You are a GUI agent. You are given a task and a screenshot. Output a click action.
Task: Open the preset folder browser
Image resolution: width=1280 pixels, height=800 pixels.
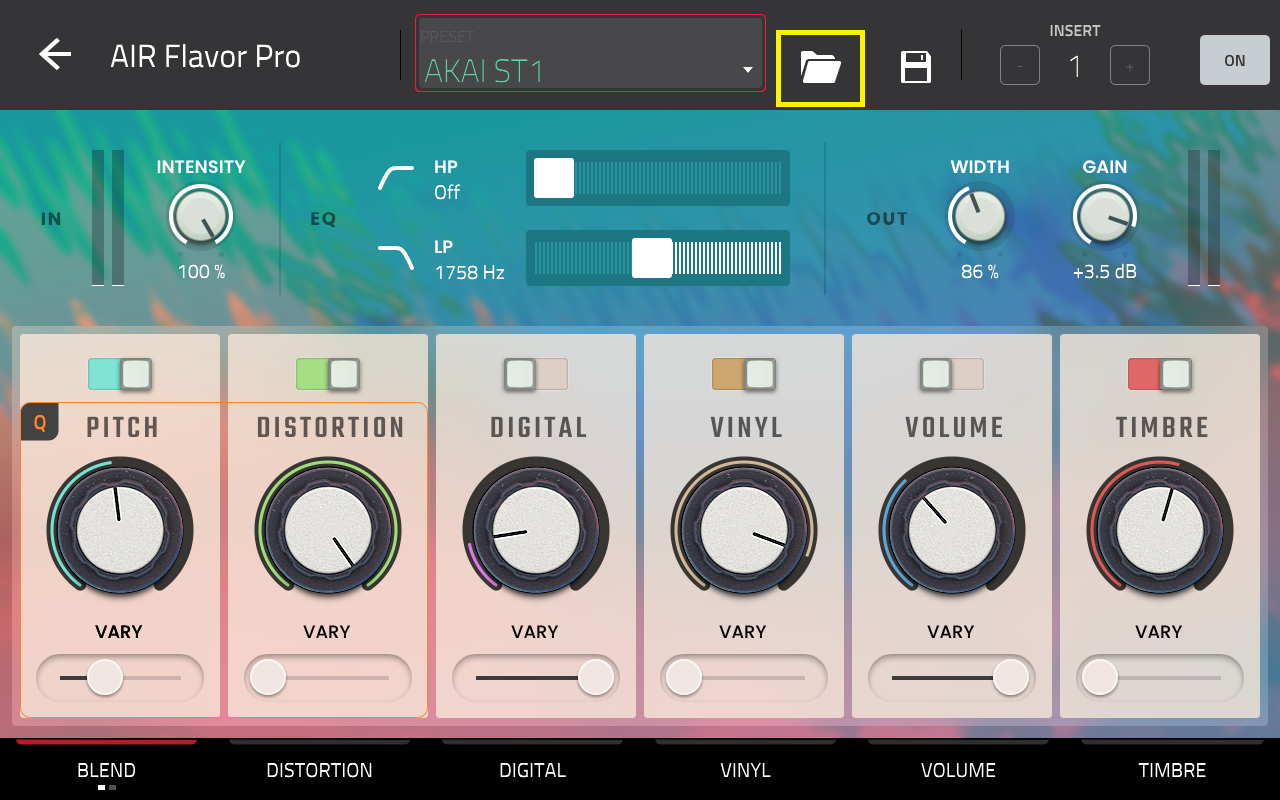(x=820, y=68)
